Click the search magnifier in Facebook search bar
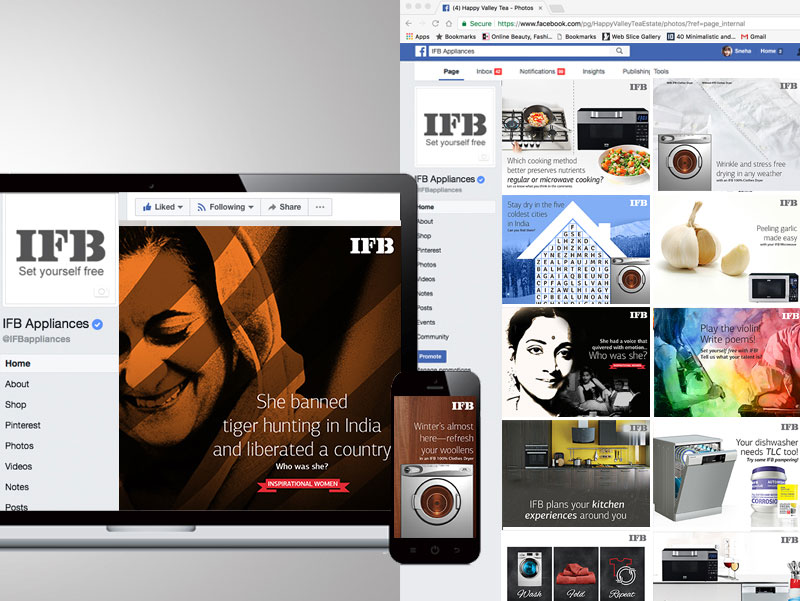Image resolution: width=800 pixels, height=601 pixels. tap(619, 51)
